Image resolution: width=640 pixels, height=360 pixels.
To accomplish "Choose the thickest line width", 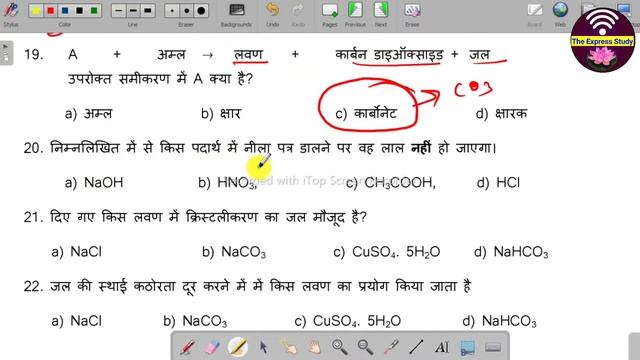I will [x=148, y=11].
